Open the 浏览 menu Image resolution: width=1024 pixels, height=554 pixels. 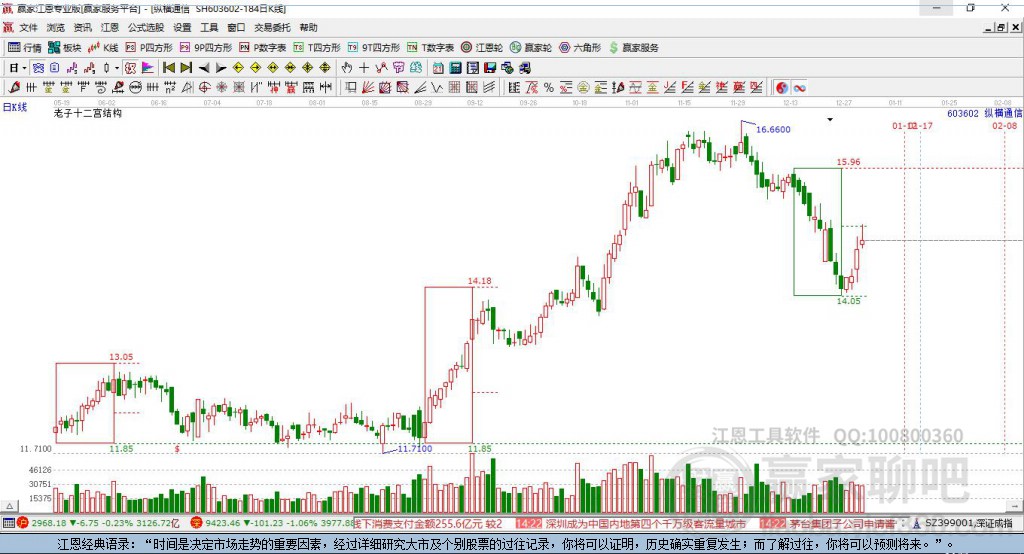pyautogui.click(x=56, y=27)
